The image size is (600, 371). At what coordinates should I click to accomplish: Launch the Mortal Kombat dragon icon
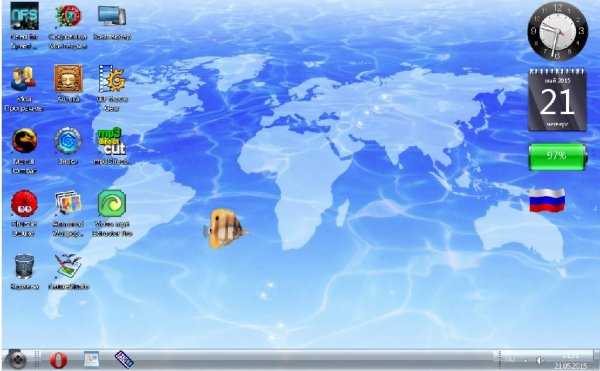[24, 141]
